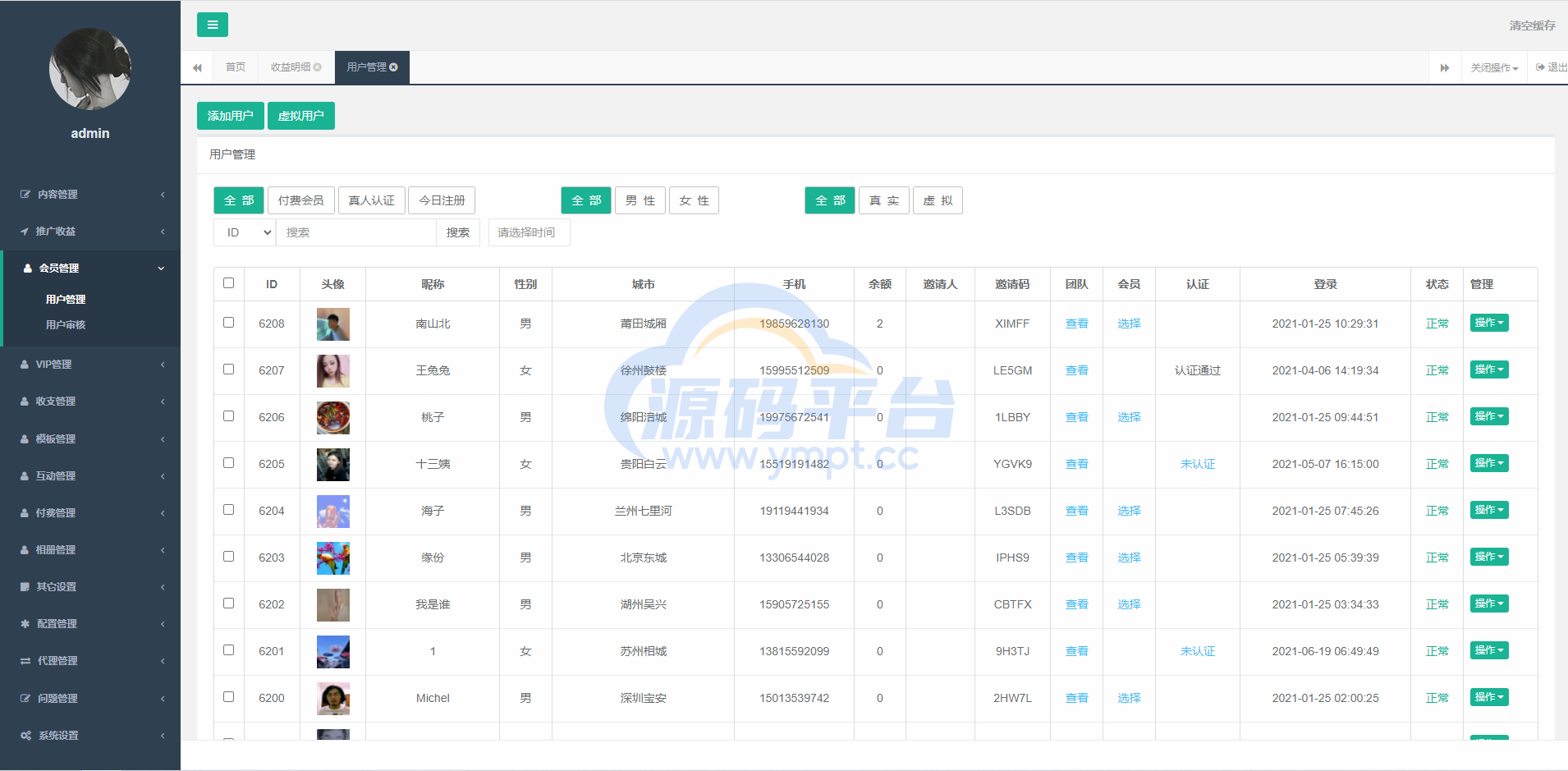
Task: Click 清空缓存 link
Action: tap(1532, 25)
